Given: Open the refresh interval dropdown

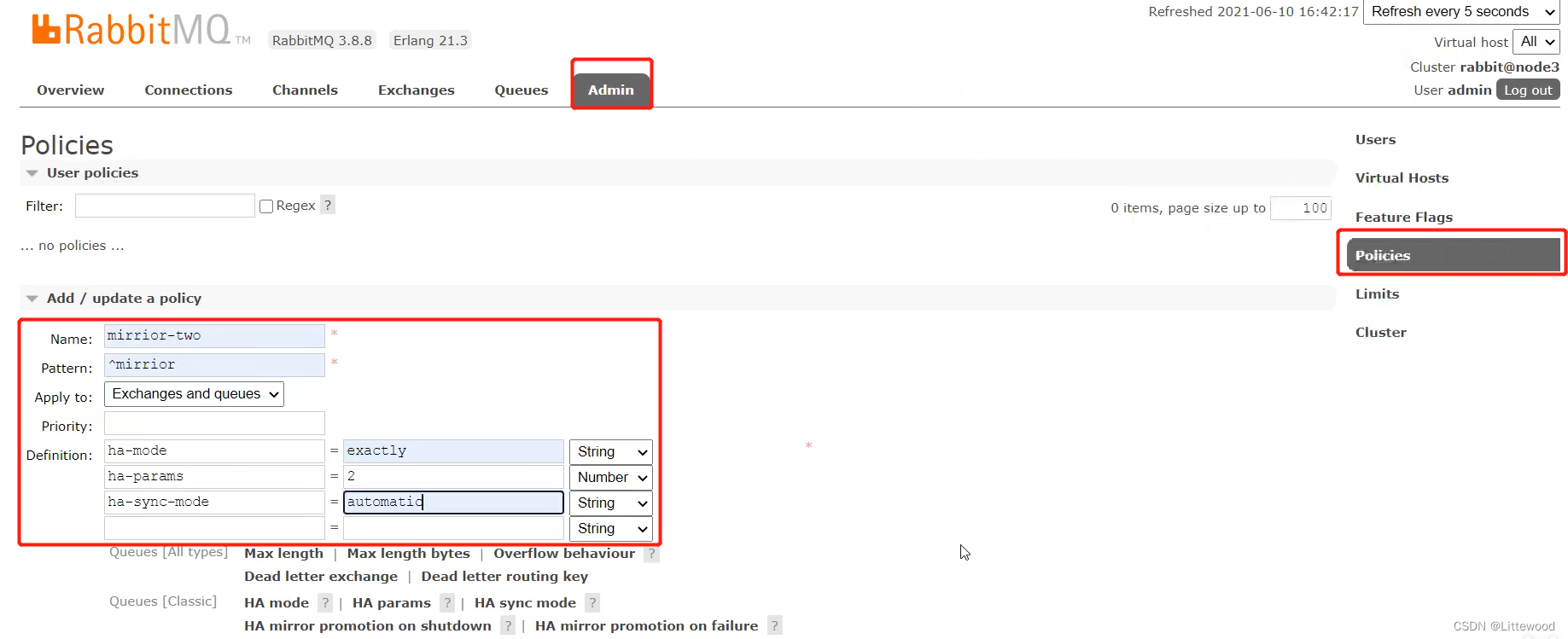Looking at the screenshot, I should tap(1461, 12).
